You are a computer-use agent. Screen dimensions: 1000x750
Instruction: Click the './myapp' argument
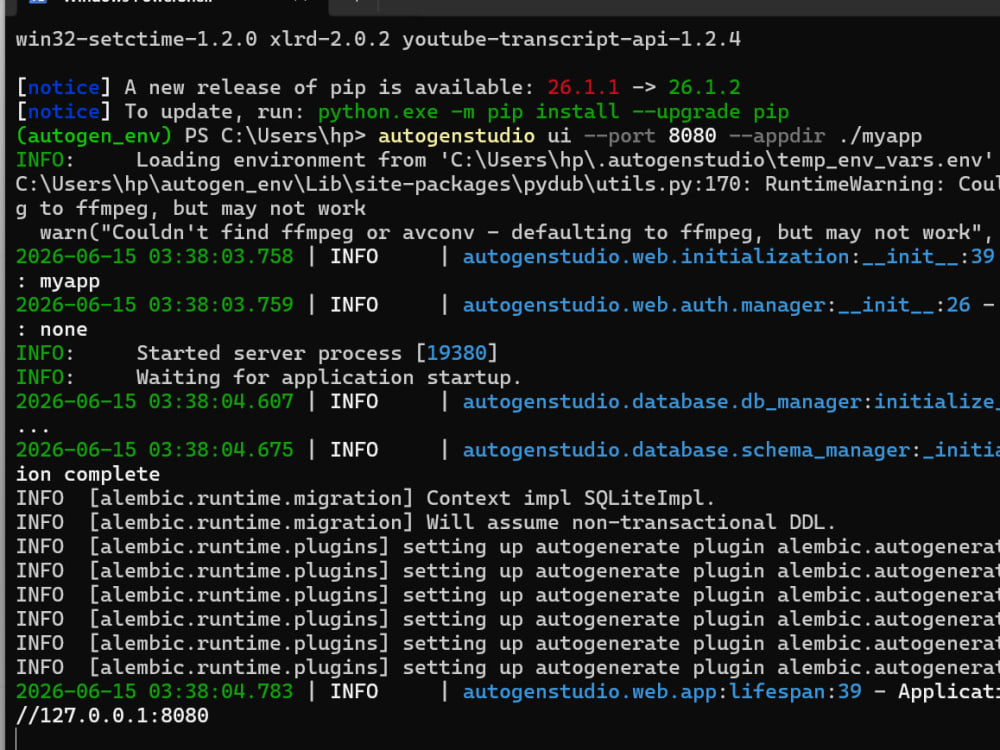pyautogui.click(x=880, y=136)
